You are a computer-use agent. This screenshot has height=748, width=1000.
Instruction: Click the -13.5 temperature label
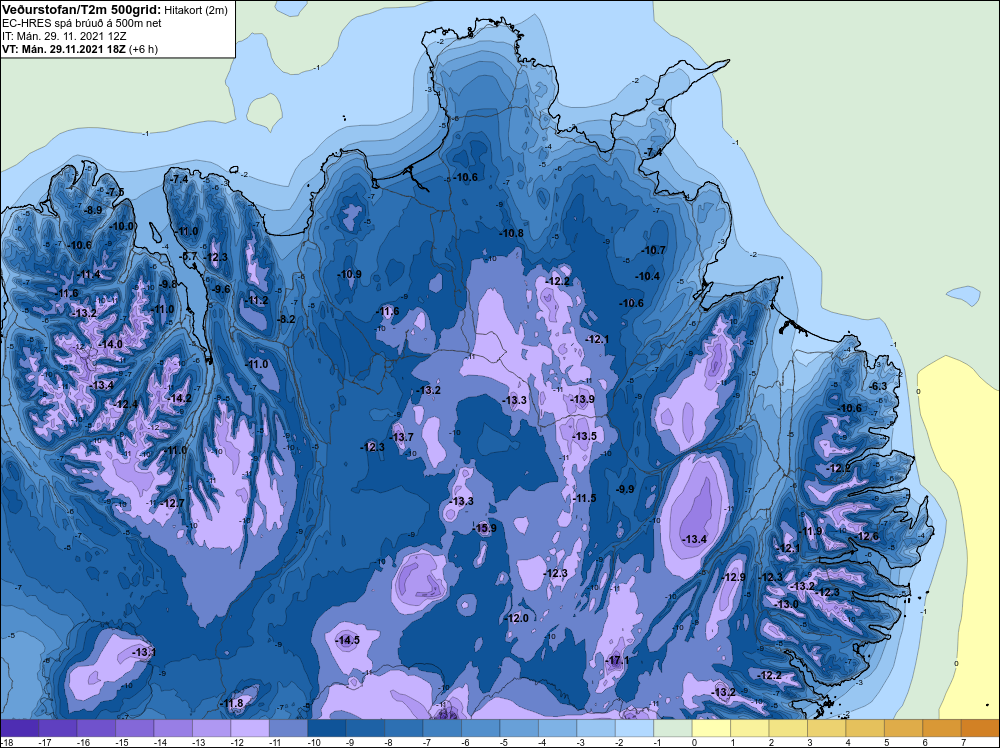(585, 436)
